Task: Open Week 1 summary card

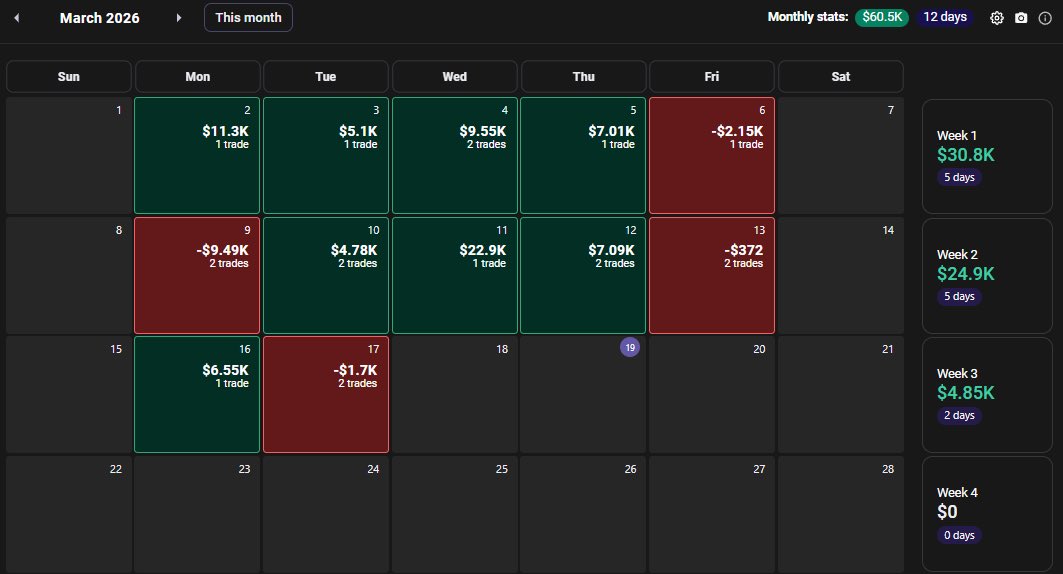Action: (x=987, y=157)
